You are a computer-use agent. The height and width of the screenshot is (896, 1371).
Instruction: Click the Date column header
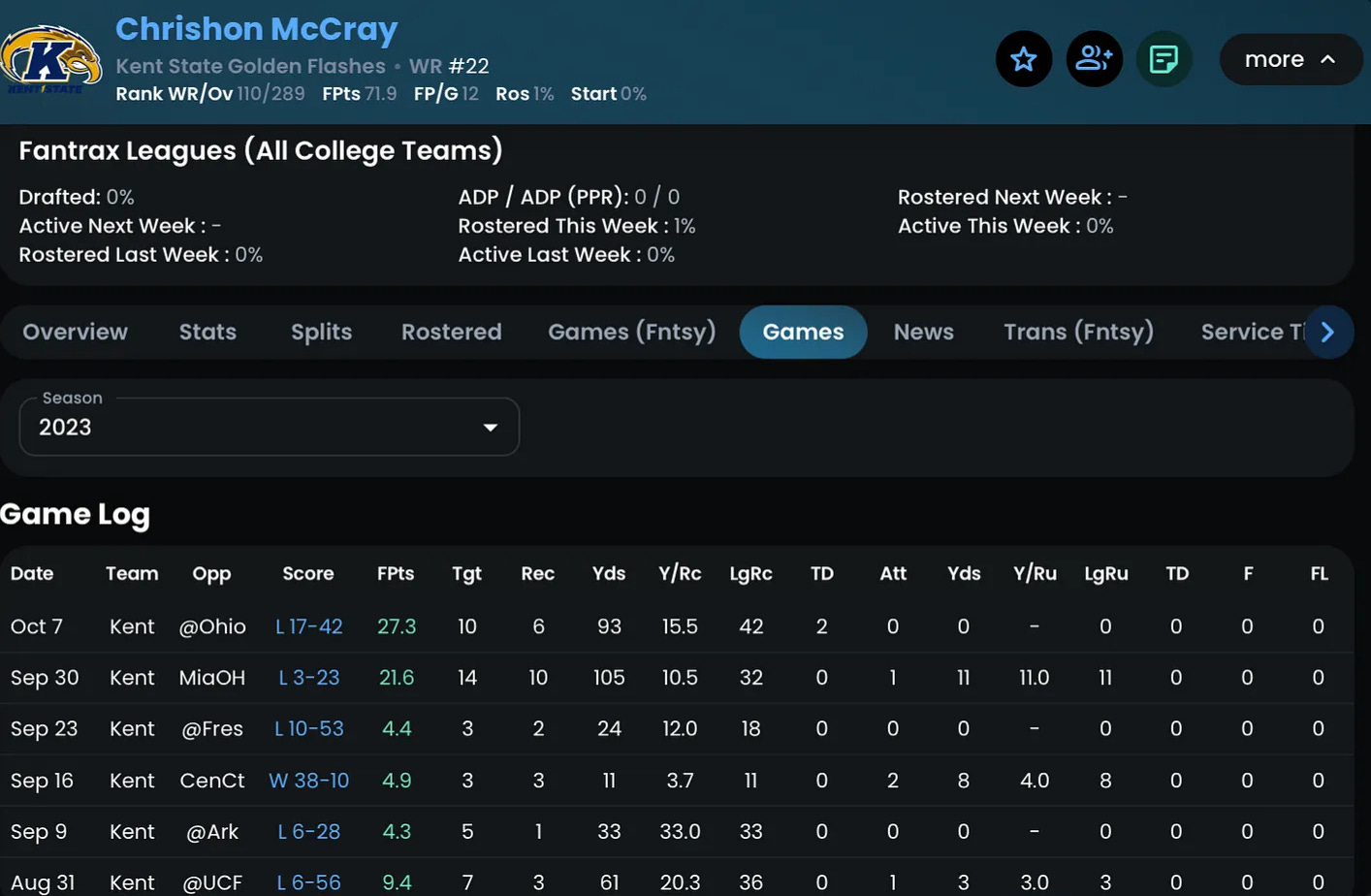(32, 573)
